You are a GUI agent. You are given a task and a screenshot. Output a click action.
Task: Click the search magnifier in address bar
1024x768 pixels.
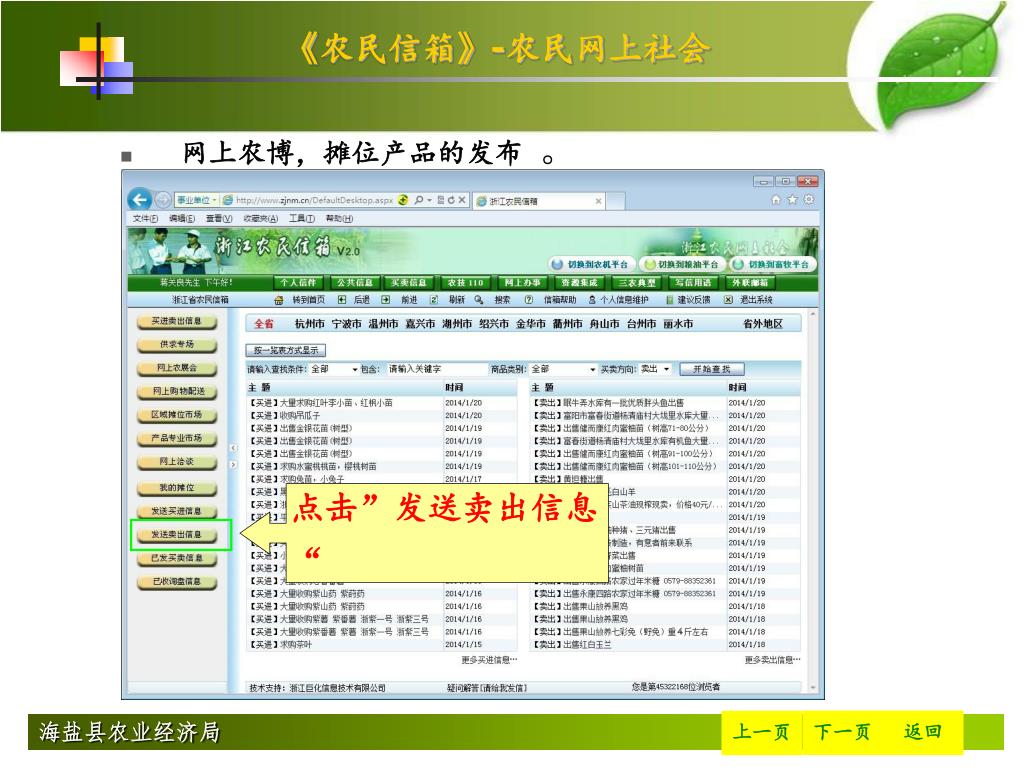(419, 200)
